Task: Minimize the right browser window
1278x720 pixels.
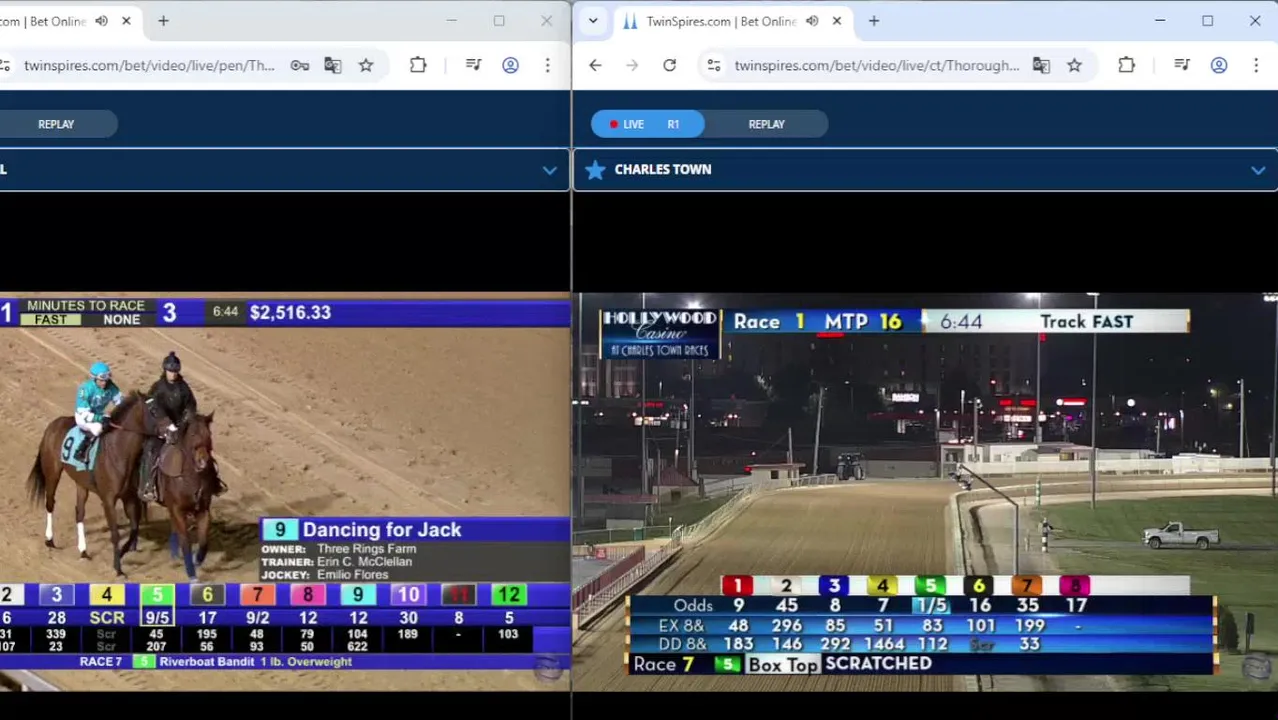Action: click(x=1160, y=21)
